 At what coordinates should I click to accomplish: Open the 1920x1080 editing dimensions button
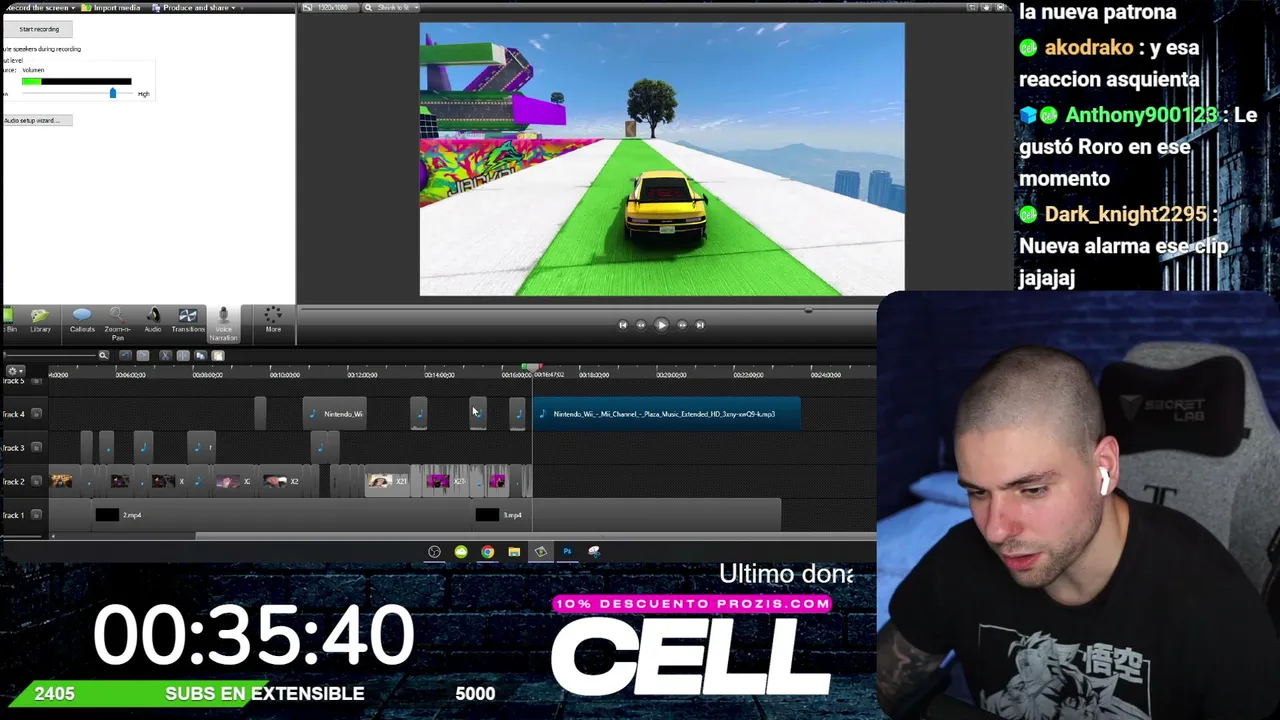point(330,8)
